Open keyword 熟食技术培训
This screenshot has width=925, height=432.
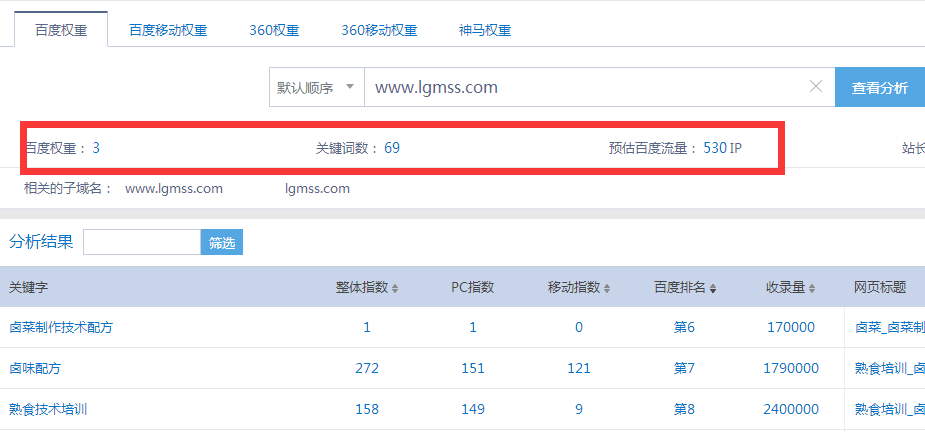[x=48, y=409]
